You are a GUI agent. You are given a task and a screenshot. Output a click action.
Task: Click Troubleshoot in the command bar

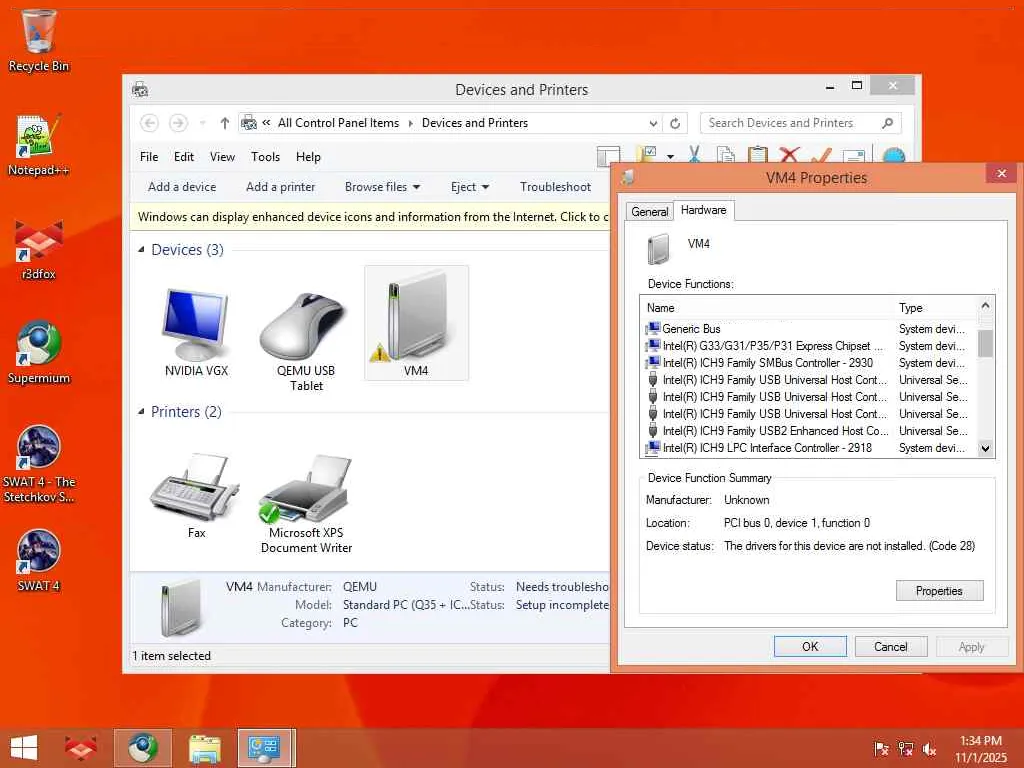[556, 187]
